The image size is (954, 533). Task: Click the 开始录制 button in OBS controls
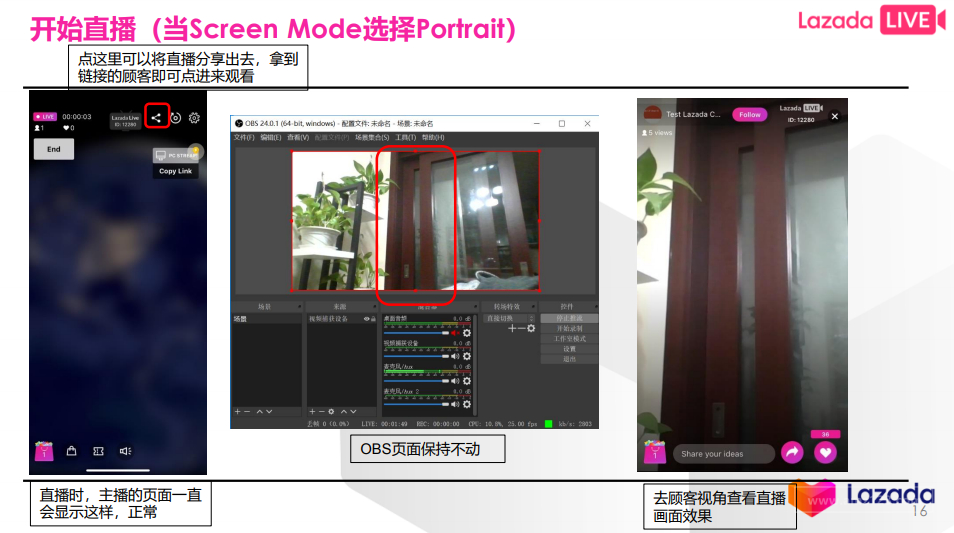pos(569,329)
